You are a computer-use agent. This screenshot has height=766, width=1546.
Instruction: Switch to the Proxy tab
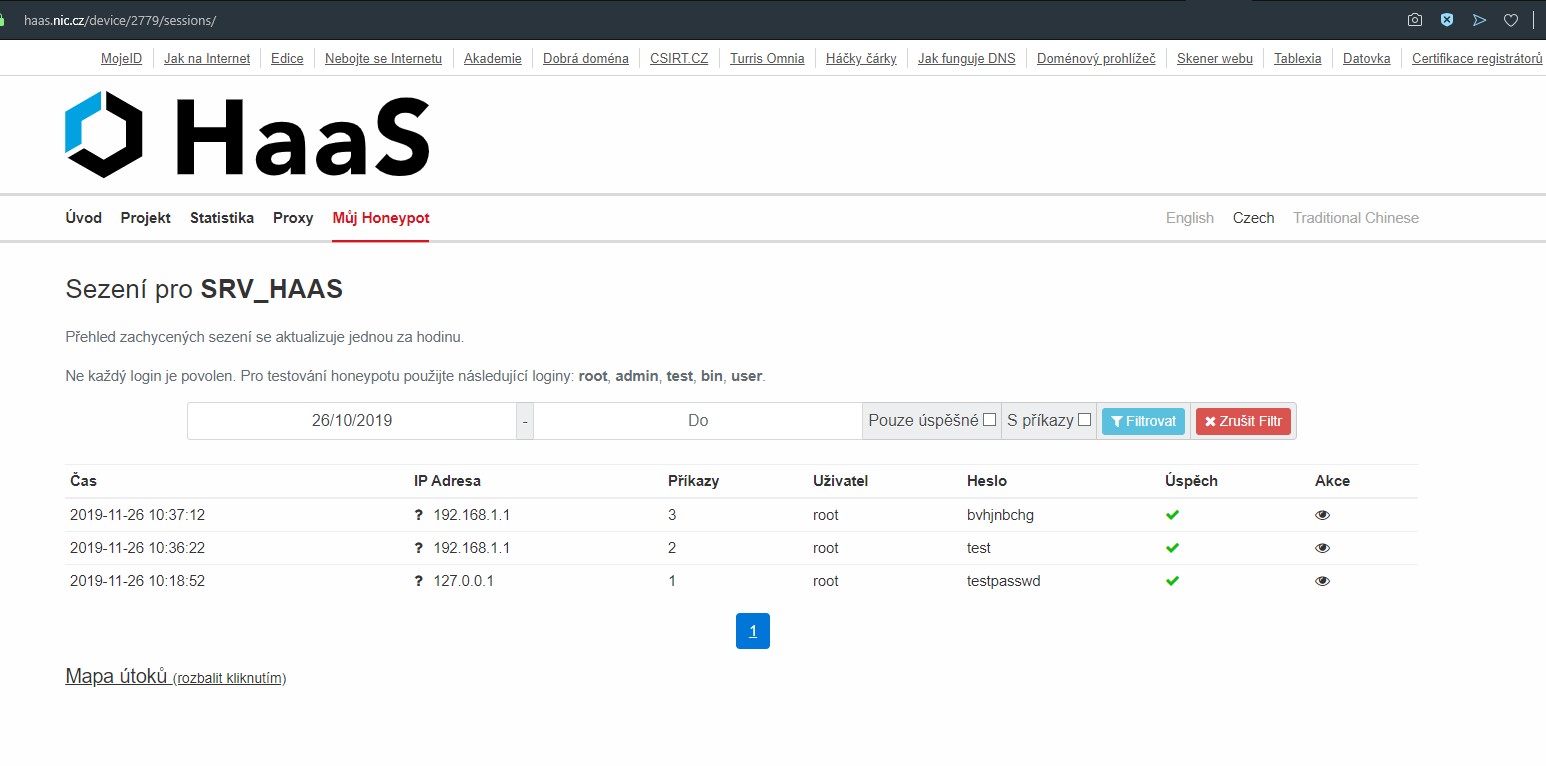click(293, 218)
